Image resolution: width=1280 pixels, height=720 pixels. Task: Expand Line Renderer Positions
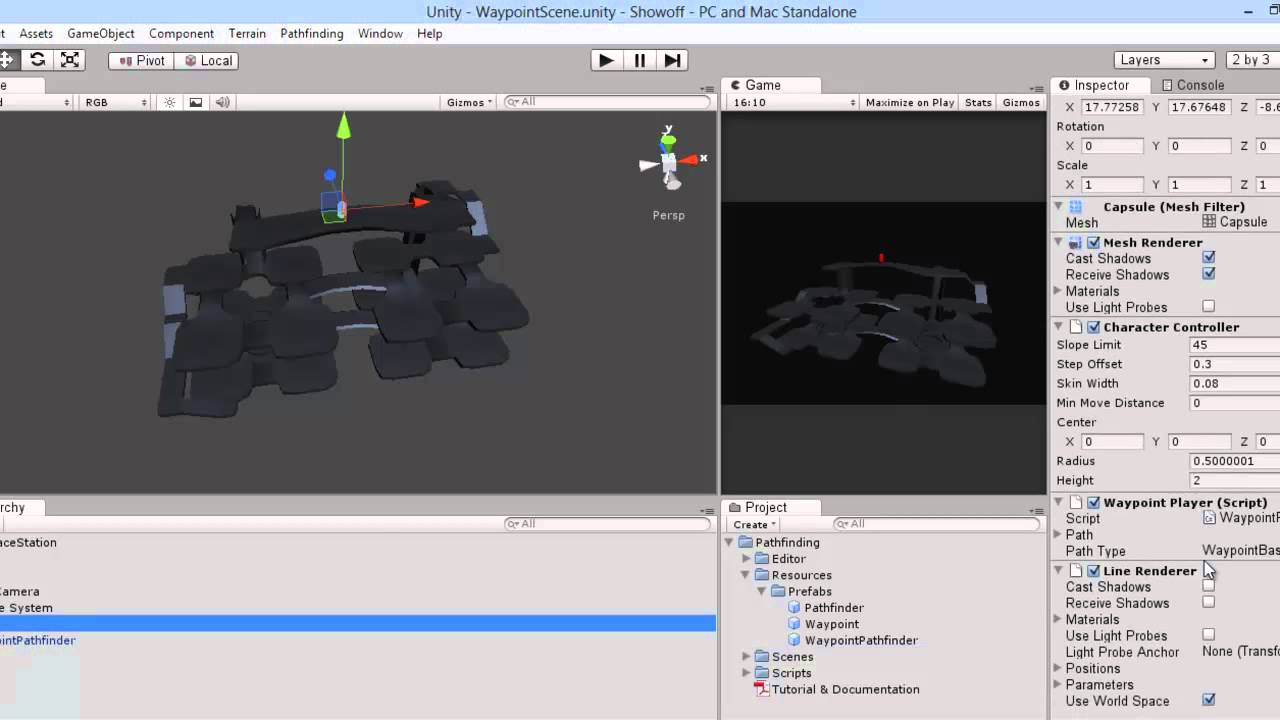[1058, 668]
